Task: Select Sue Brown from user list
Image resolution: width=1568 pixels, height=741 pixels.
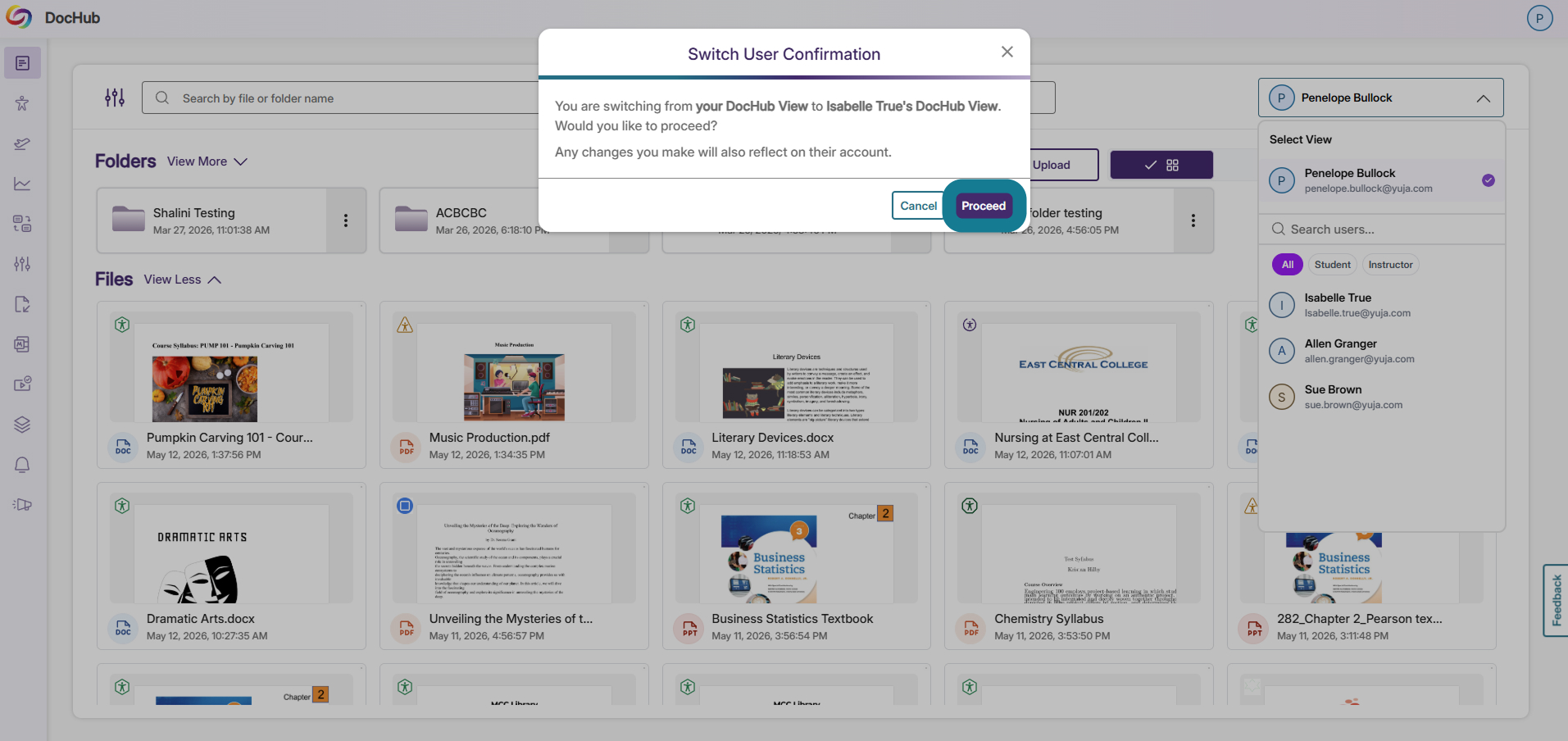Action: click(x=1382, y=397)
